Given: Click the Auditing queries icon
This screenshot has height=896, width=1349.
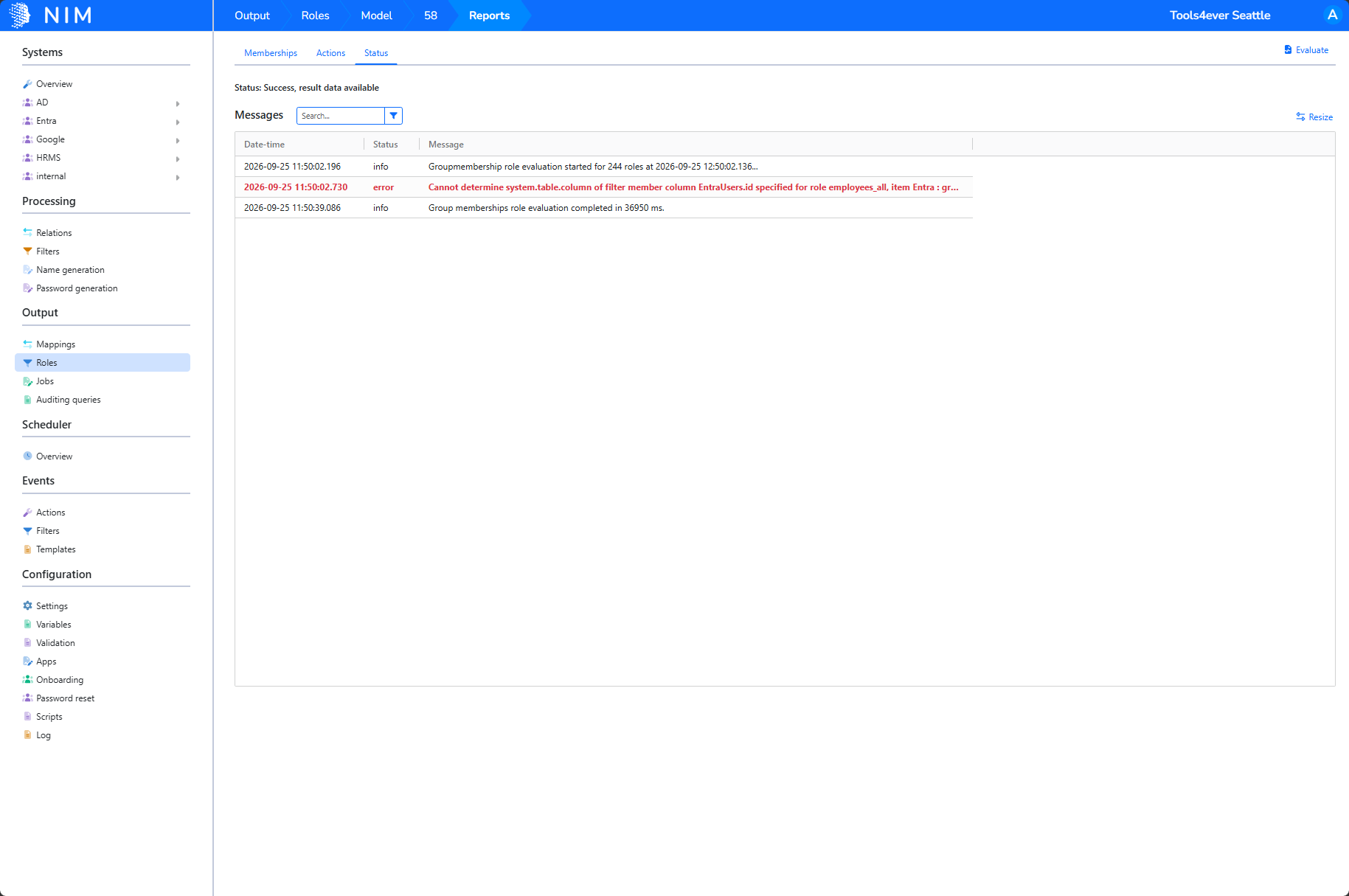Looking at the screenshot, I should coord(27,400).
